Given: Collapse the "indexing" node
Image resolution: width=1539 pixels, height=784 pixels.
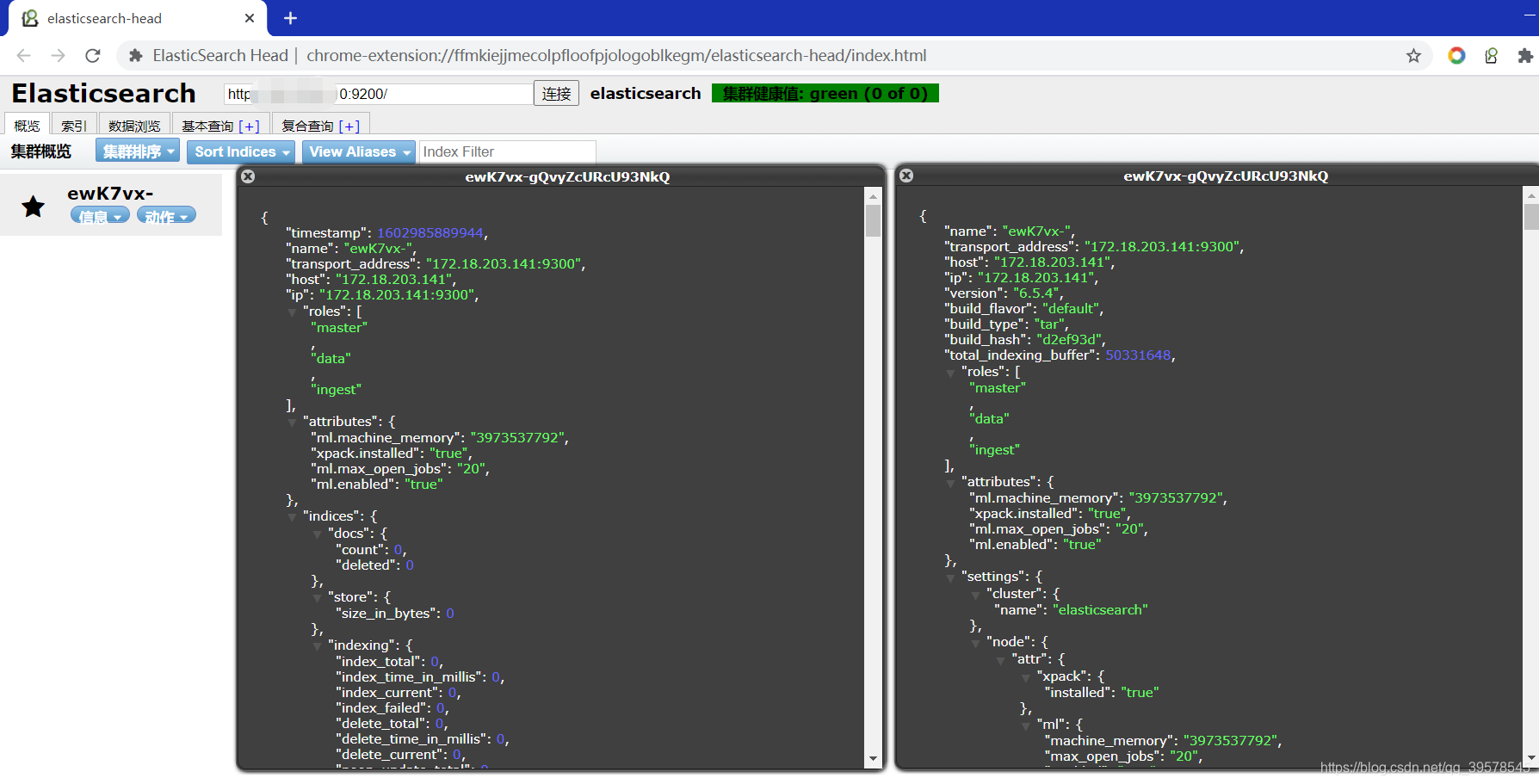Looking at the screenshot, I should pyautogui.click(x=317, y=646).
